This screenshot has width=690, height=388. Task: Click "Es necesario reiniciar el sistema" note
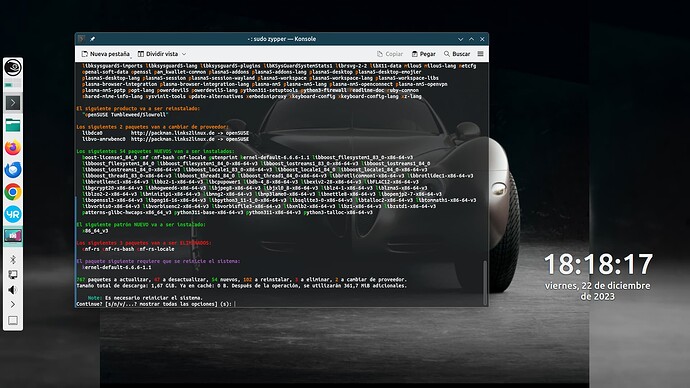[153, 298]
